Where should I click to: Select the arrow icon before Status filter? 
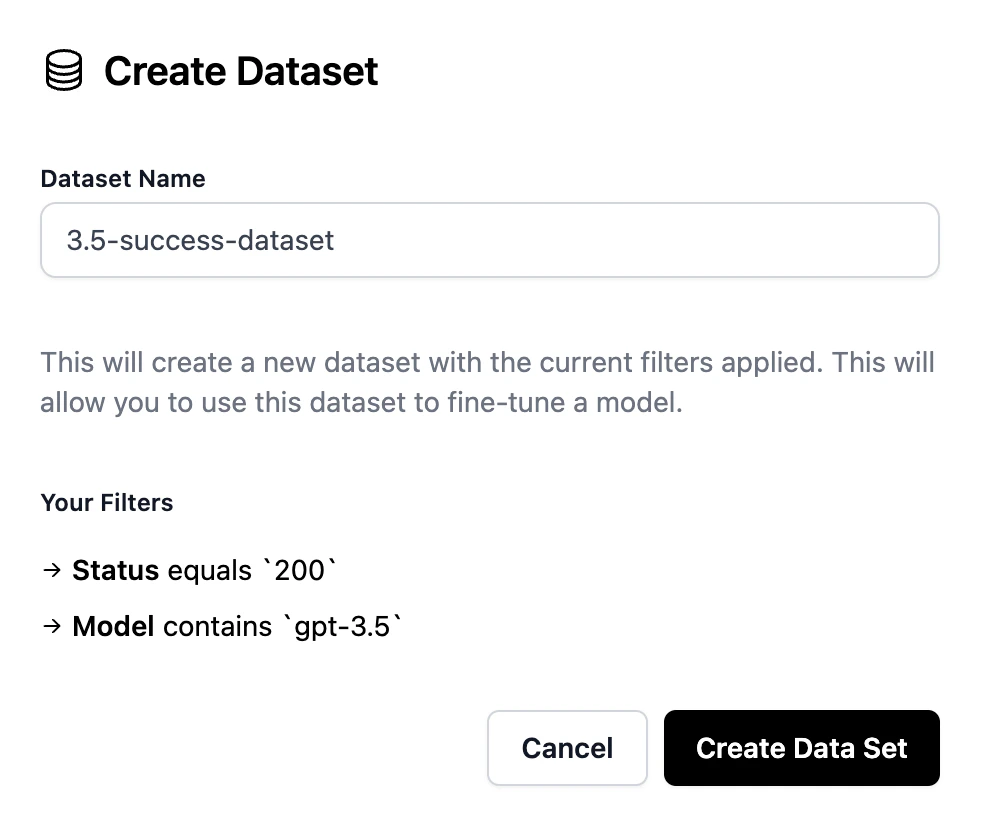51,570
